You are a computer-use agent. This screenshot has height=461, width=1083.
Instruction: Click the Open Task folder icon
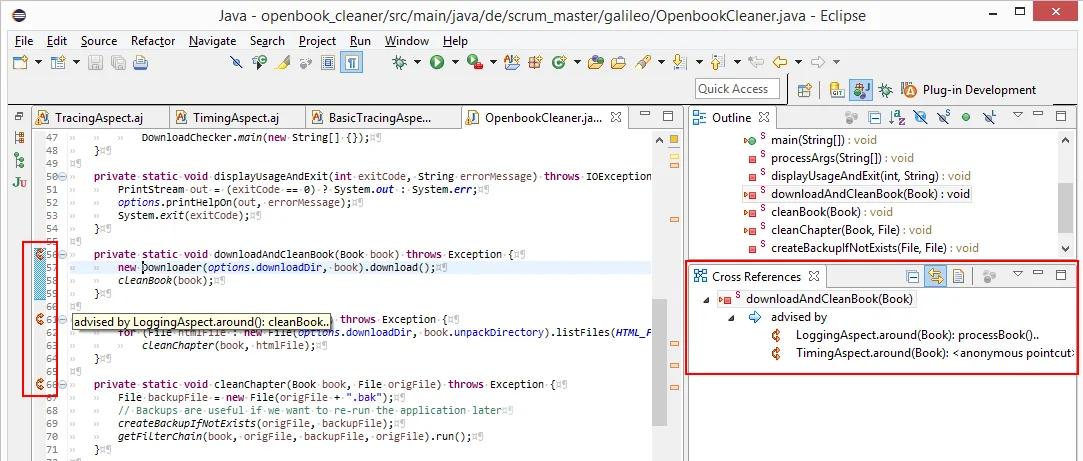tap(618, 63)
